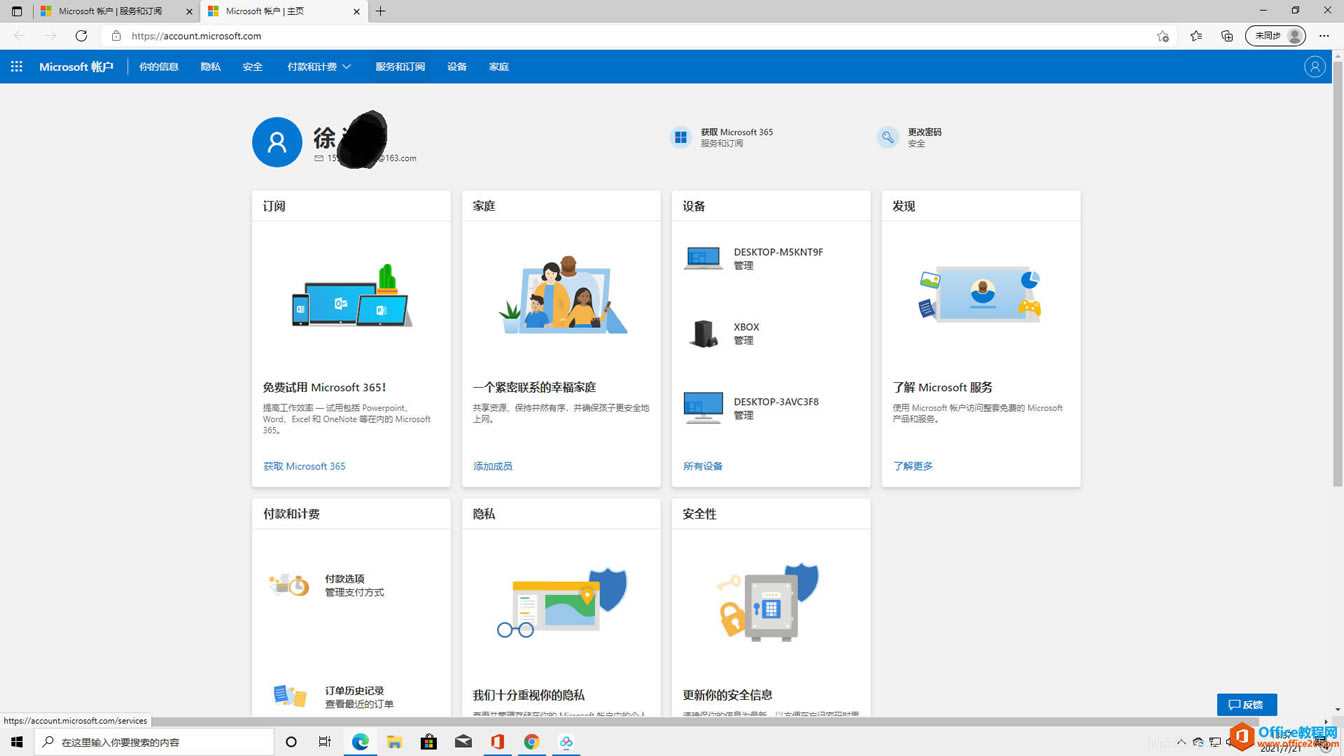This screenshot has height=756, width=1344.
Task: Open the tab actions menu icon
Action: pyautogui.click(x=16, y=11)
